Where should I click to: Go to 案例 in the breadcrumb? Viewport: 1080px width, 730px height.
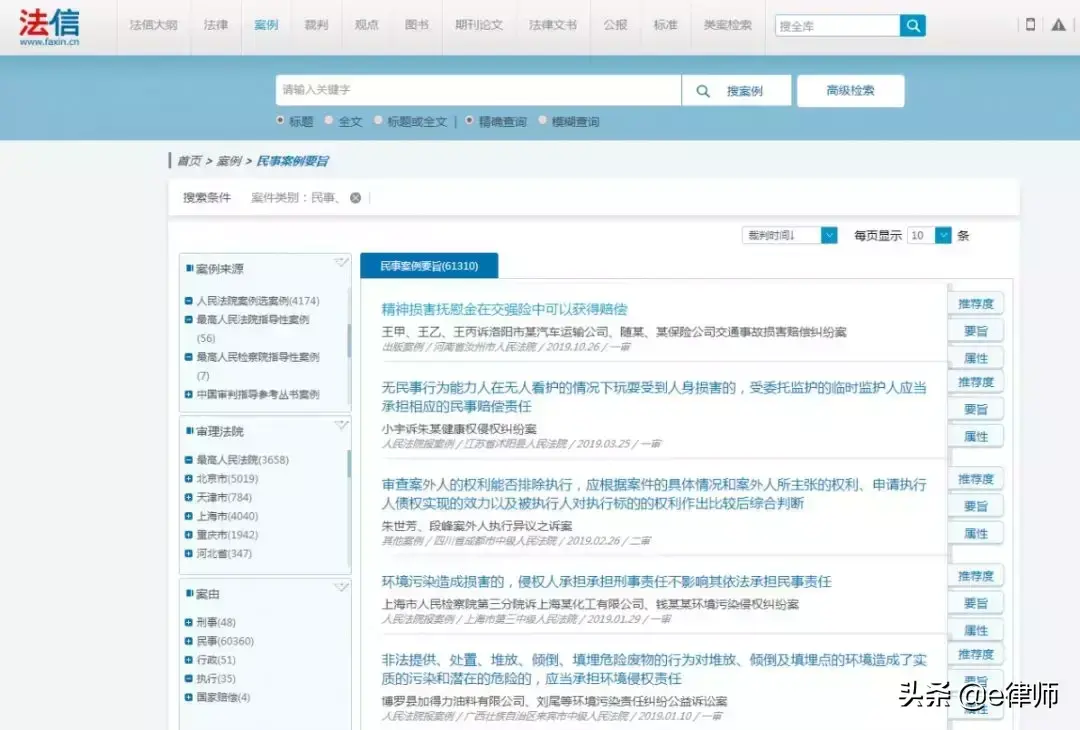(229, 161)
